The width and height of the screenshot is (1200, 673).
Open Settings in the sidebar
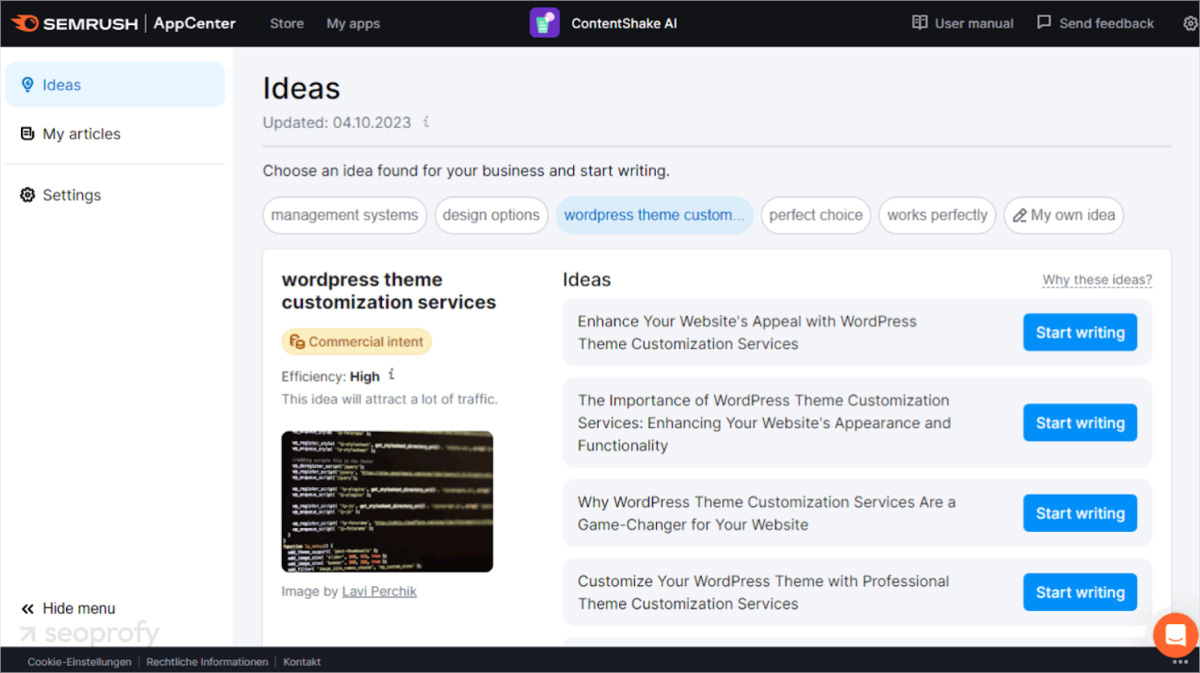[115, 195]
